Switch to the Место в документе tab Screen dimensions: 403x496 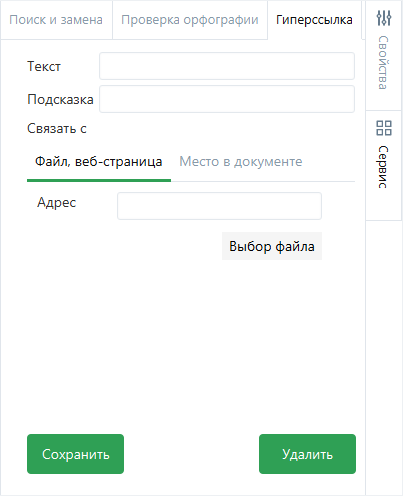click(241, 162)
